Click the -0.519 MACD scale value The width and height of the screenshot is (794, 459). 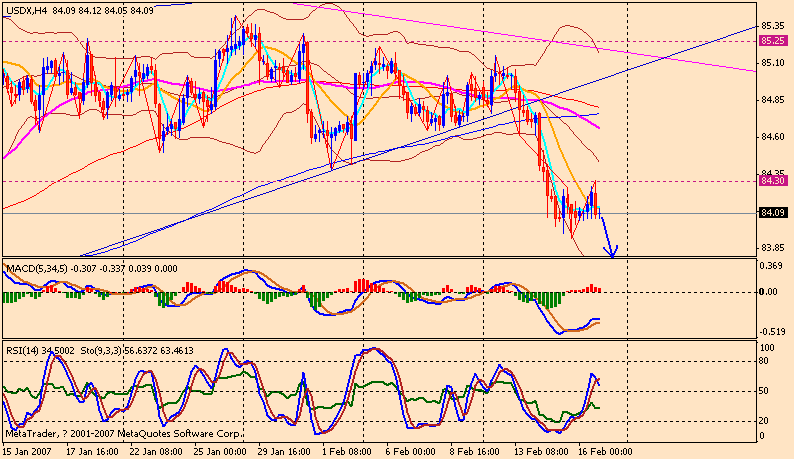pos(772,332)
